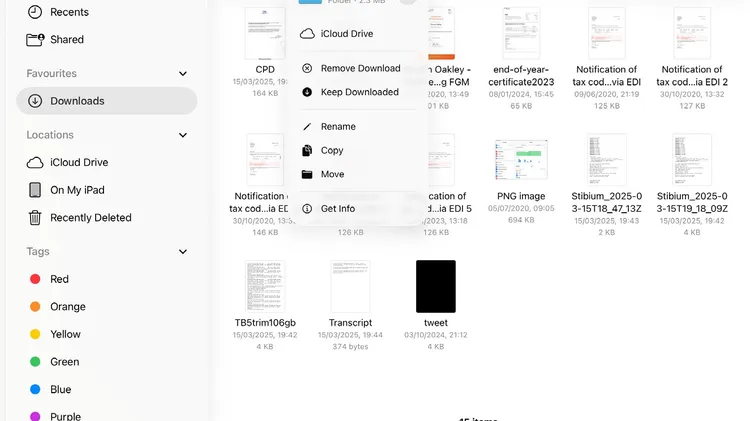Select the Green tag color dot
This screenshot has height=421, width=750.
[35, 362]
